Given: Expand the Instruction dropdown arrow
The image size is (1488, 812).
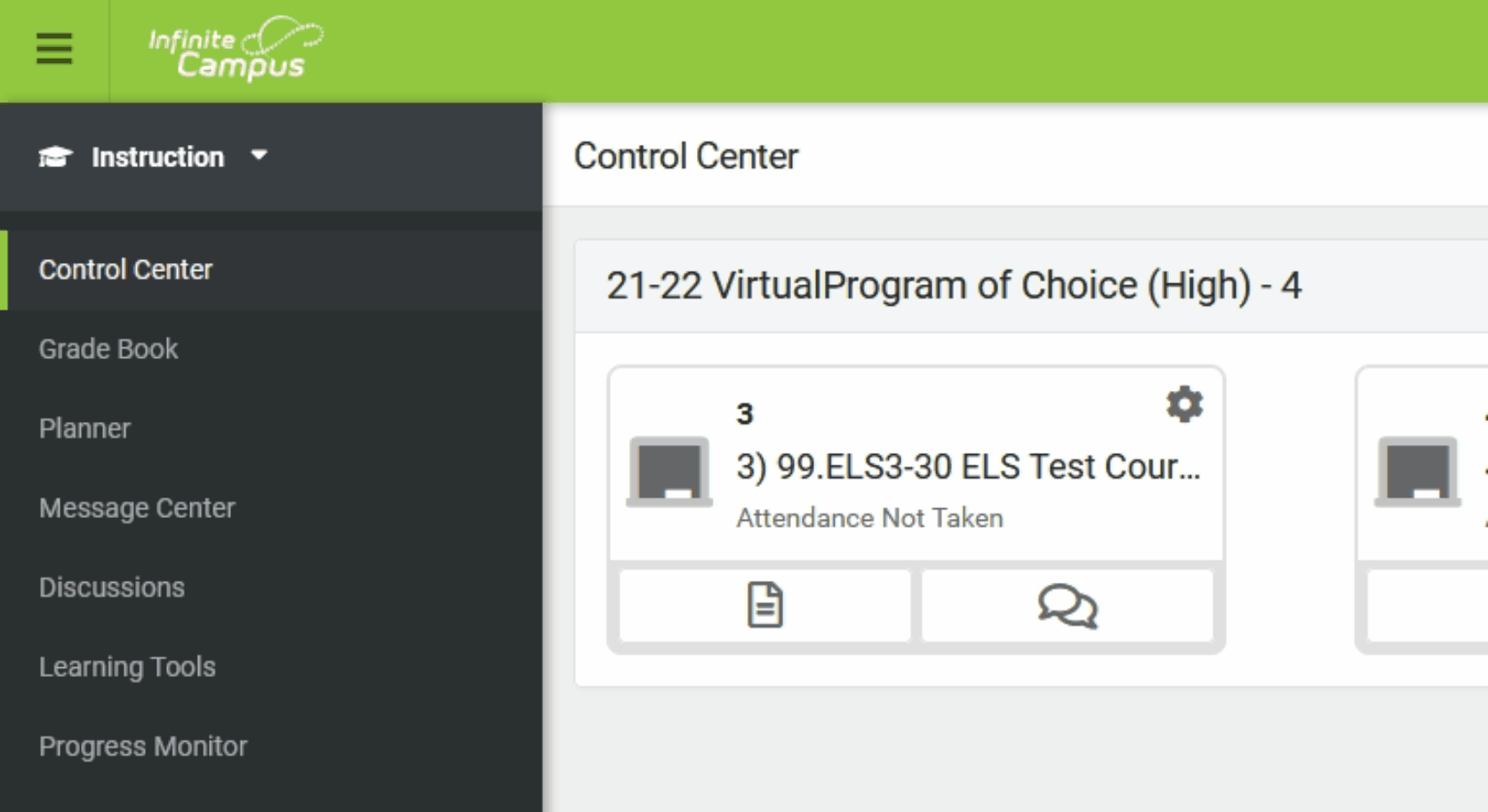Looking at the screenshot, I should point(259,155).
